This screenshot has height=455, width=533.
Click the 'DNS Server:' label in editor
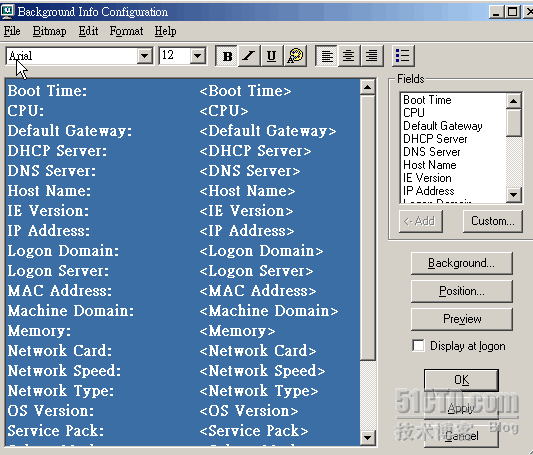click(x=52, y=171)
